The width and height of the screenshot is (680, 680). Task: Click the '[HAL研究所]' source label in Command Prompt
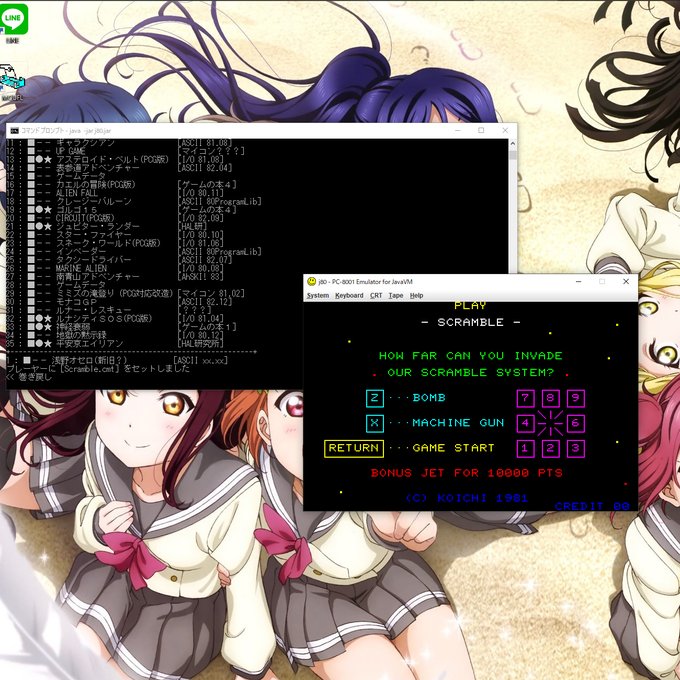point(201,343)
